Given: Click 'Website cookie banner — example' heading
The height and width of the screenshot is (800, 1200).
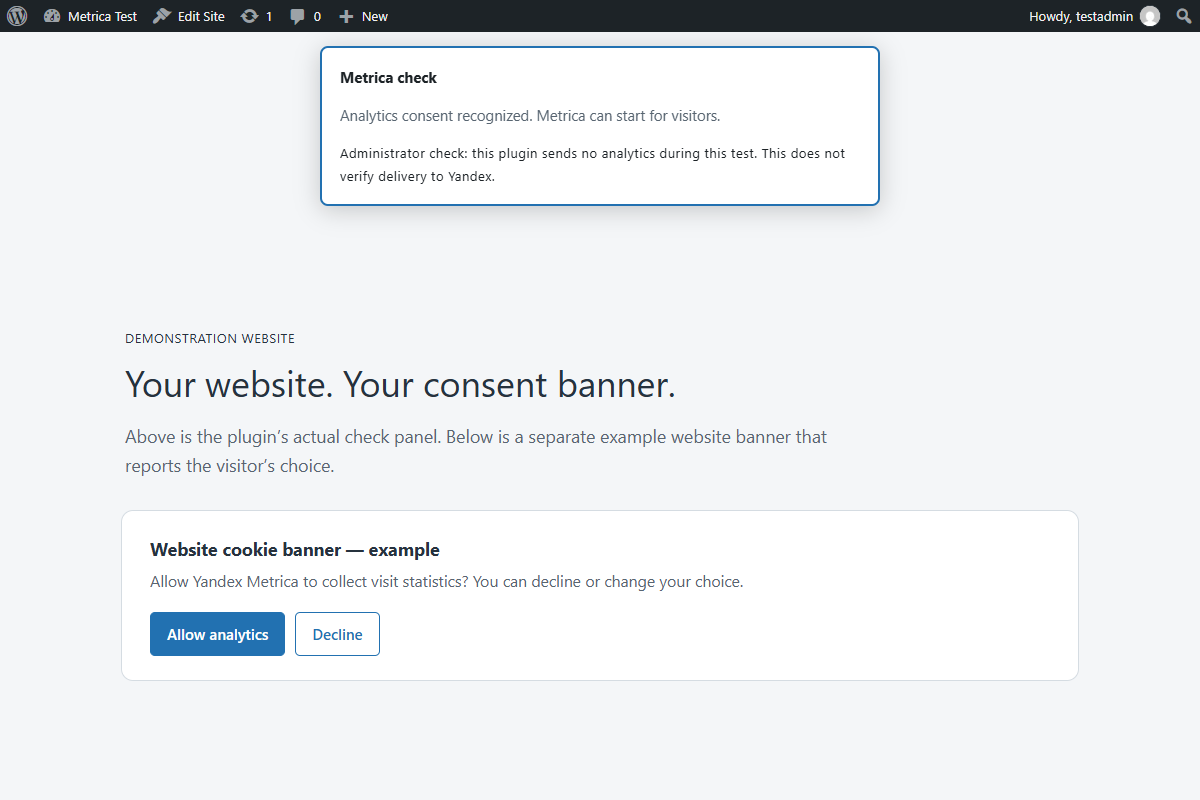Looking at the screenshot, I should pos(295,550).
